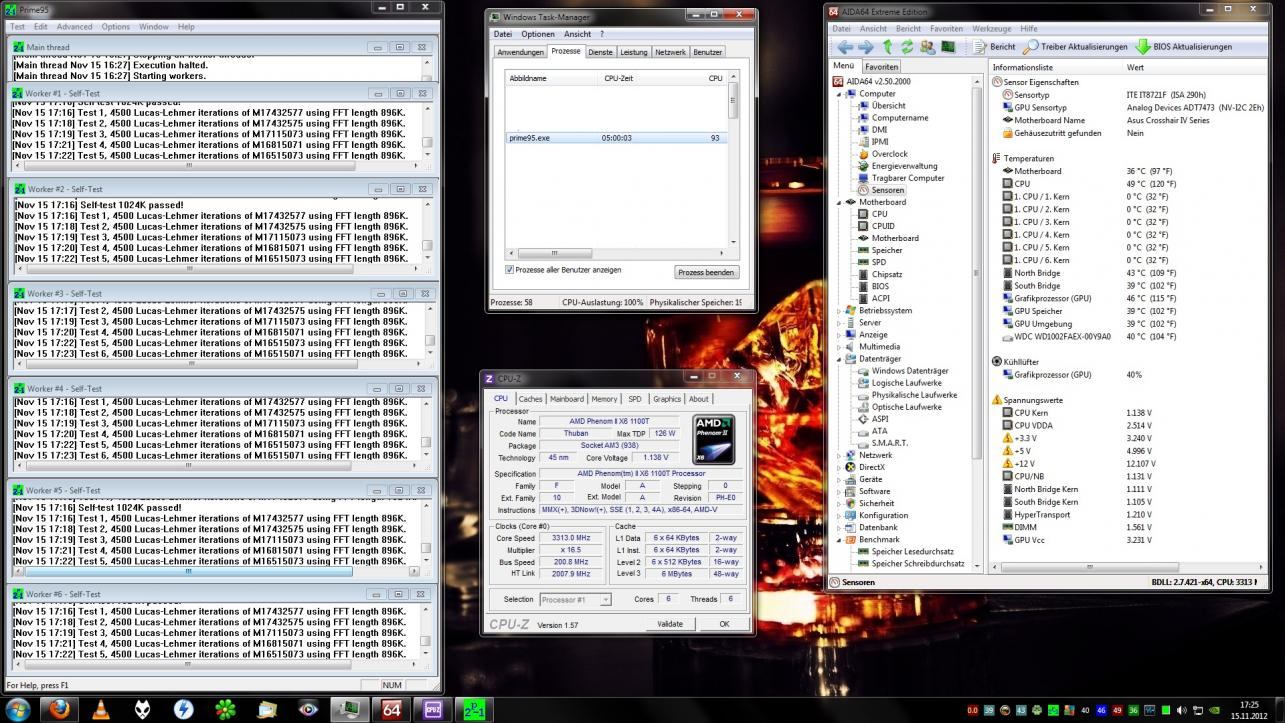Click AIDA64 users toolbar icon
The height and width of the screenshot is (723, 1285).
click(927, 47)
